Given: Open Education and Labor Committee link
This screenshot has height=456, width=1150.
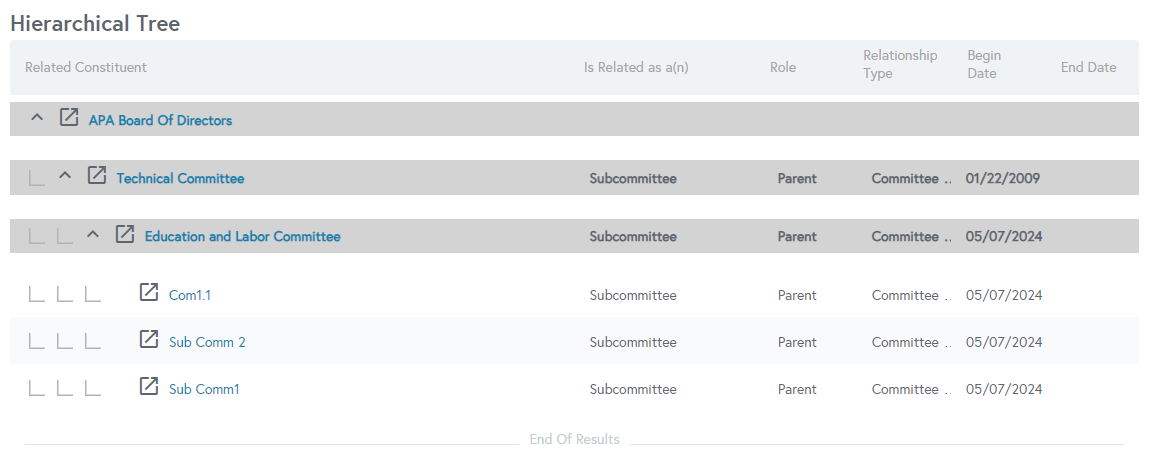Looking at the screenshot, I should click(x=243, y=237).
